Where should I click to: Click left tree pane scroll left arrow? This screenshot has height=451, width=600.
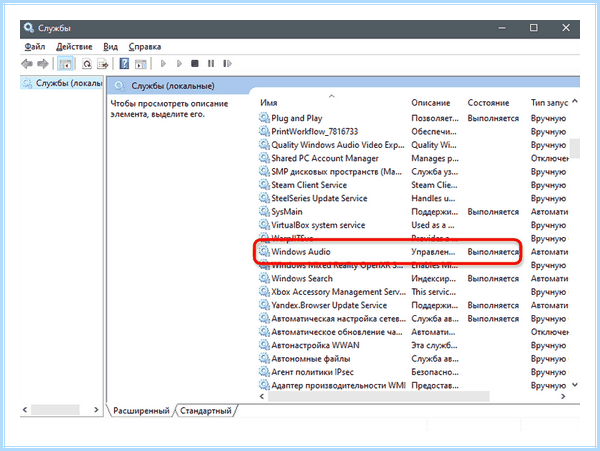(25, 410)
